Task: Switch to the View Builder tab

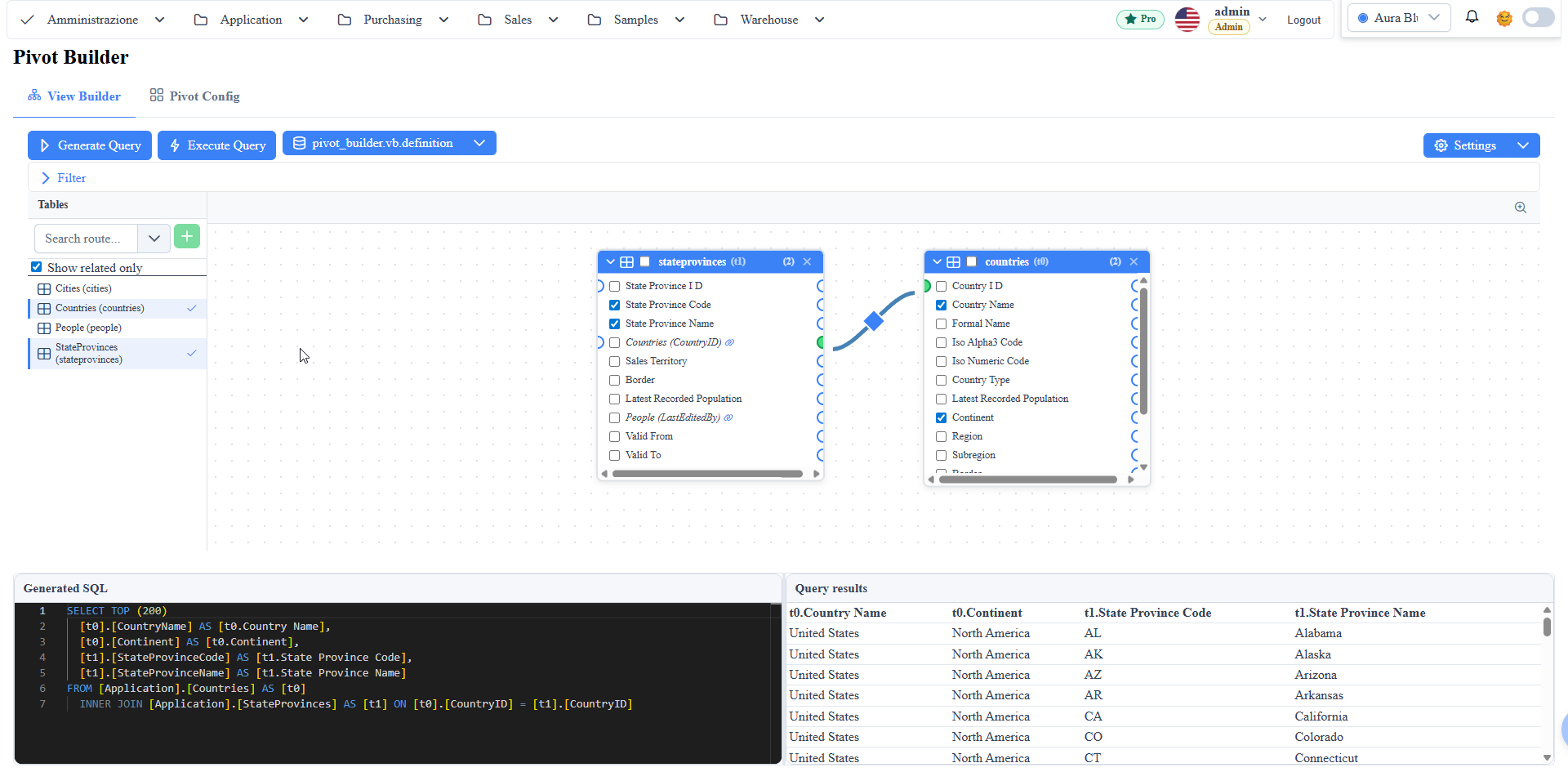Action: 74,96
